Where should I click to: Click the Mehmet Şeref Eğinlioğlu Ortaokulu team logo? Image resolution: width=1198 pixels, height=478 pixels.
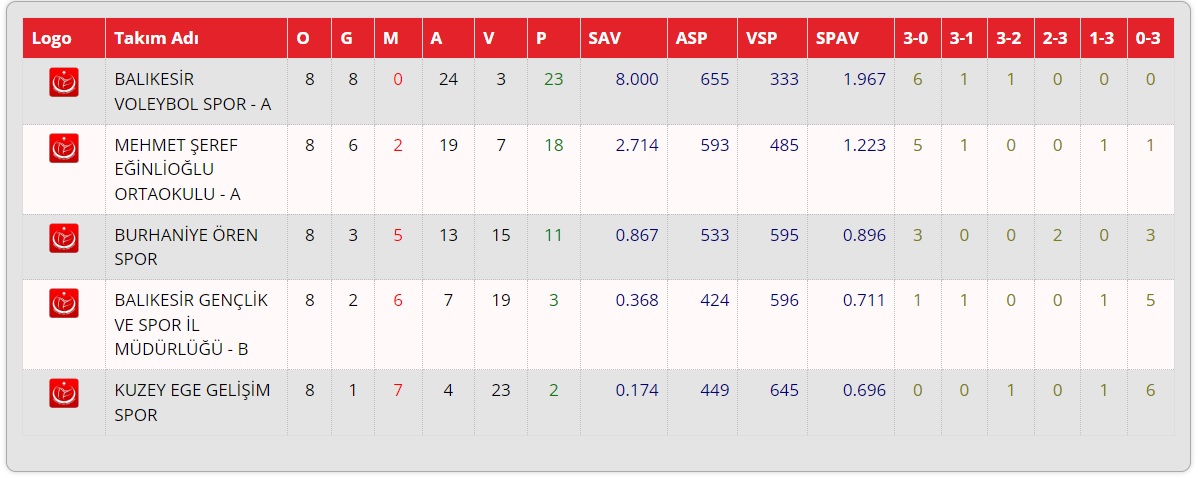coord(64,148)
